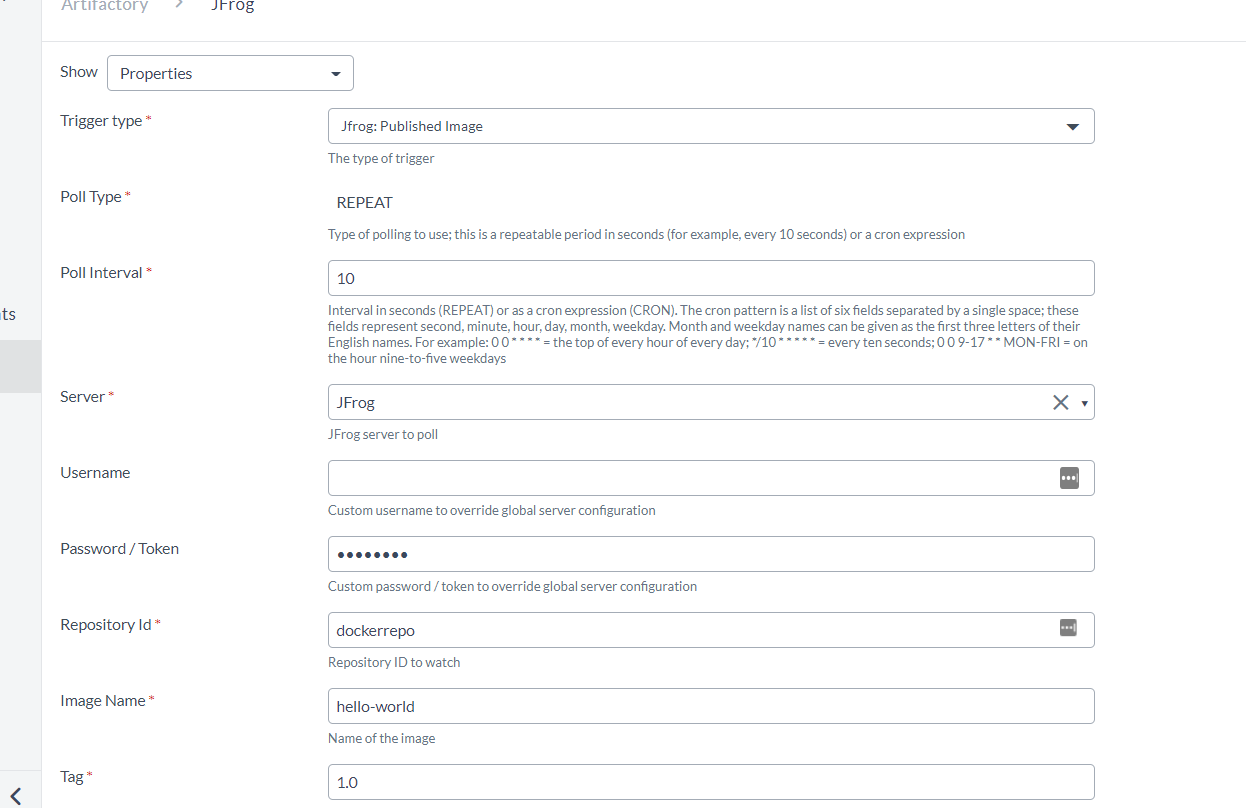The width and height of the screenshot is (1246, 808).
Task: Select the Password / Token field
Action: [710, 554]
